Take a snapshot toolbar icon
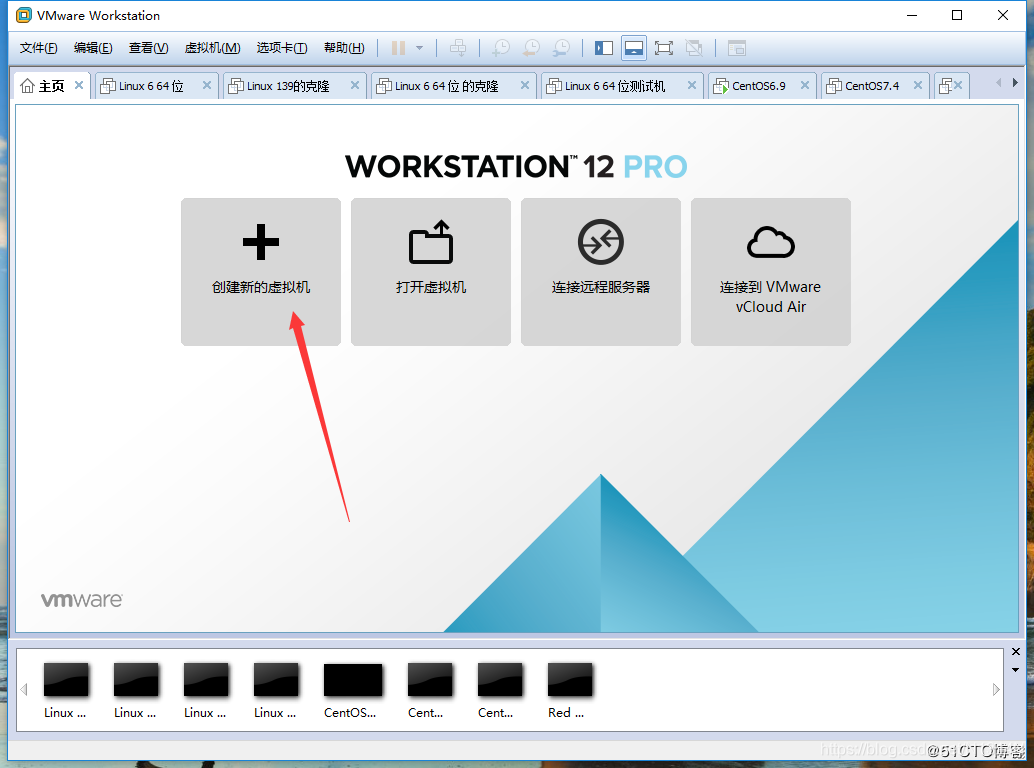Screen dimensions: 1034x768 (501, 47)
